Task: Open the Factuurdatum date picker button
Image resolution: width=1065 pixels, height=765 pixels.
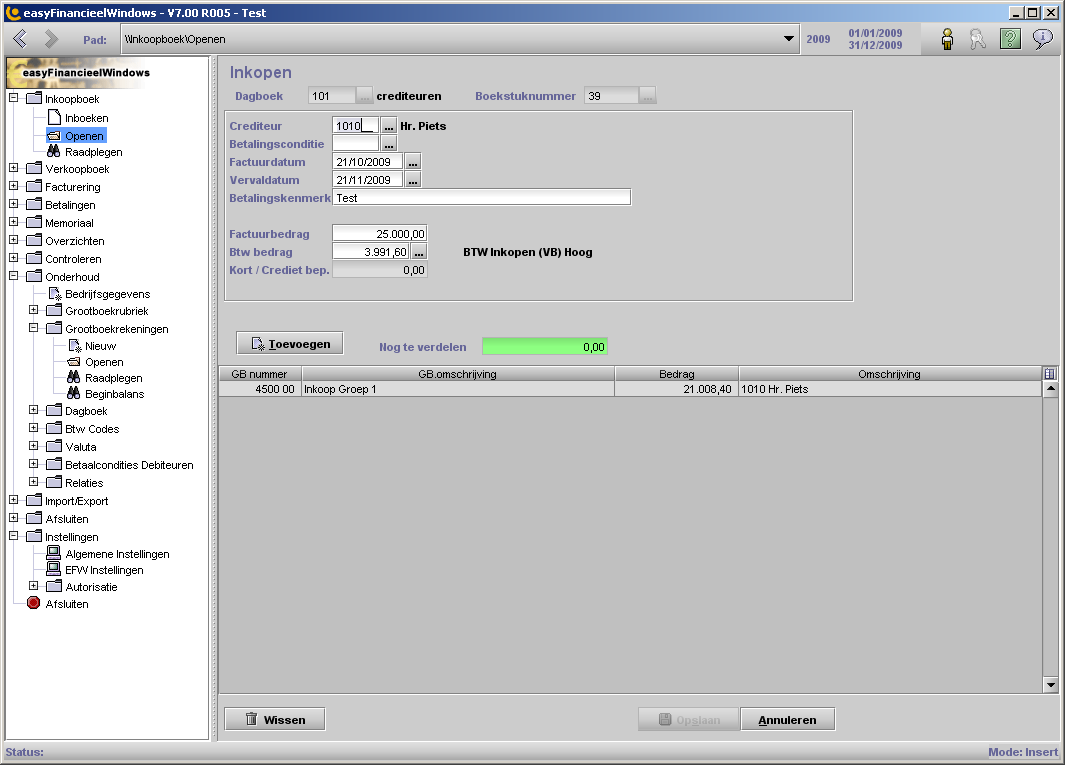Action: pyautogui.click(x=413, y=162)
